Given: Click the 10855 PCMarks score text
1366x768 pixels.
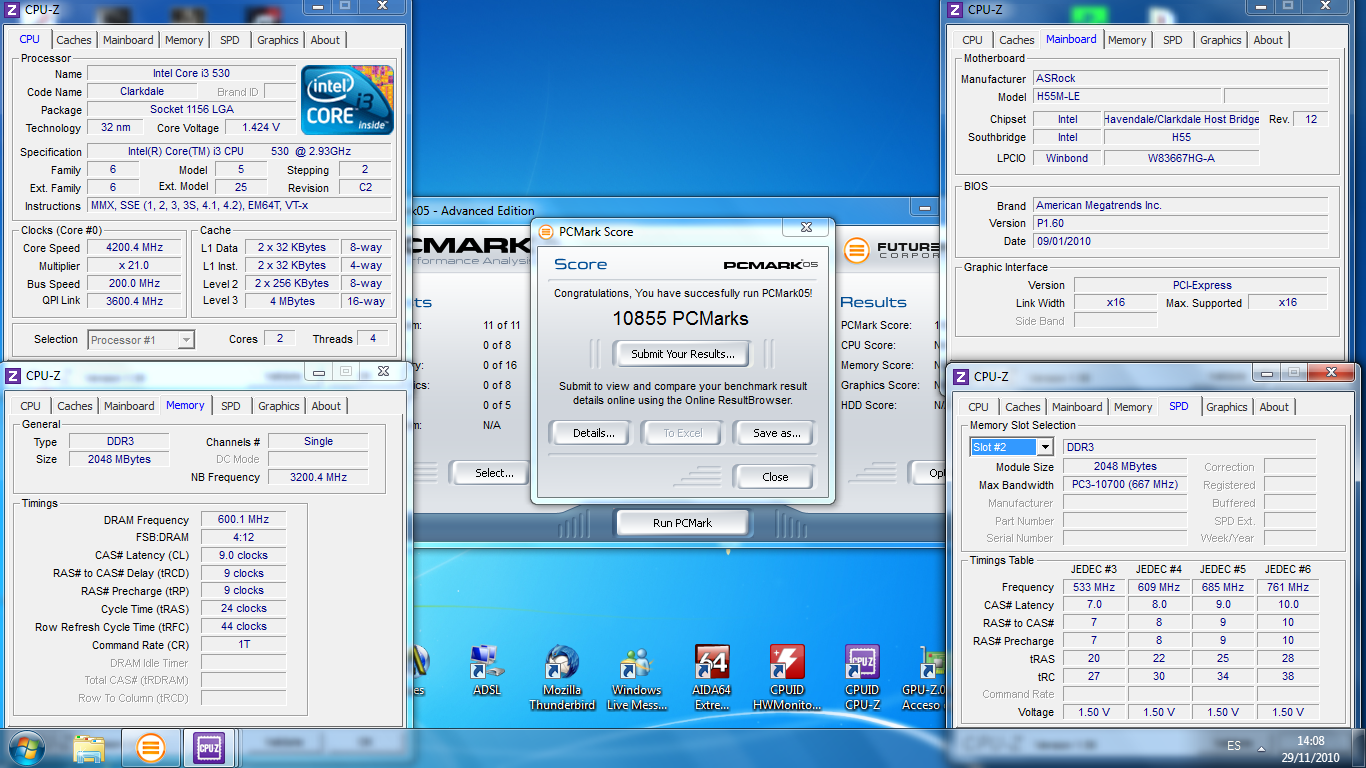Looking at the screenshot, I should [x=680, y=319].
